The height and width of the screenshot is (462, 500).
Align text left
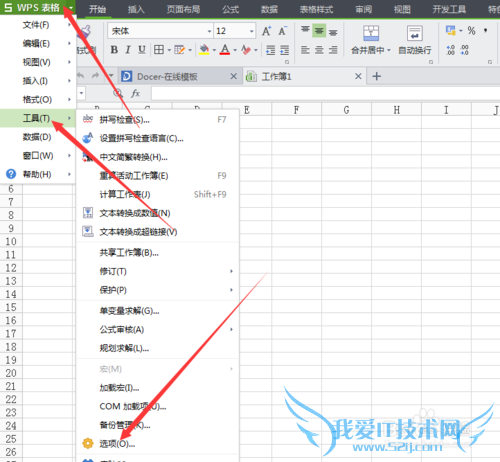click(305, 50)
